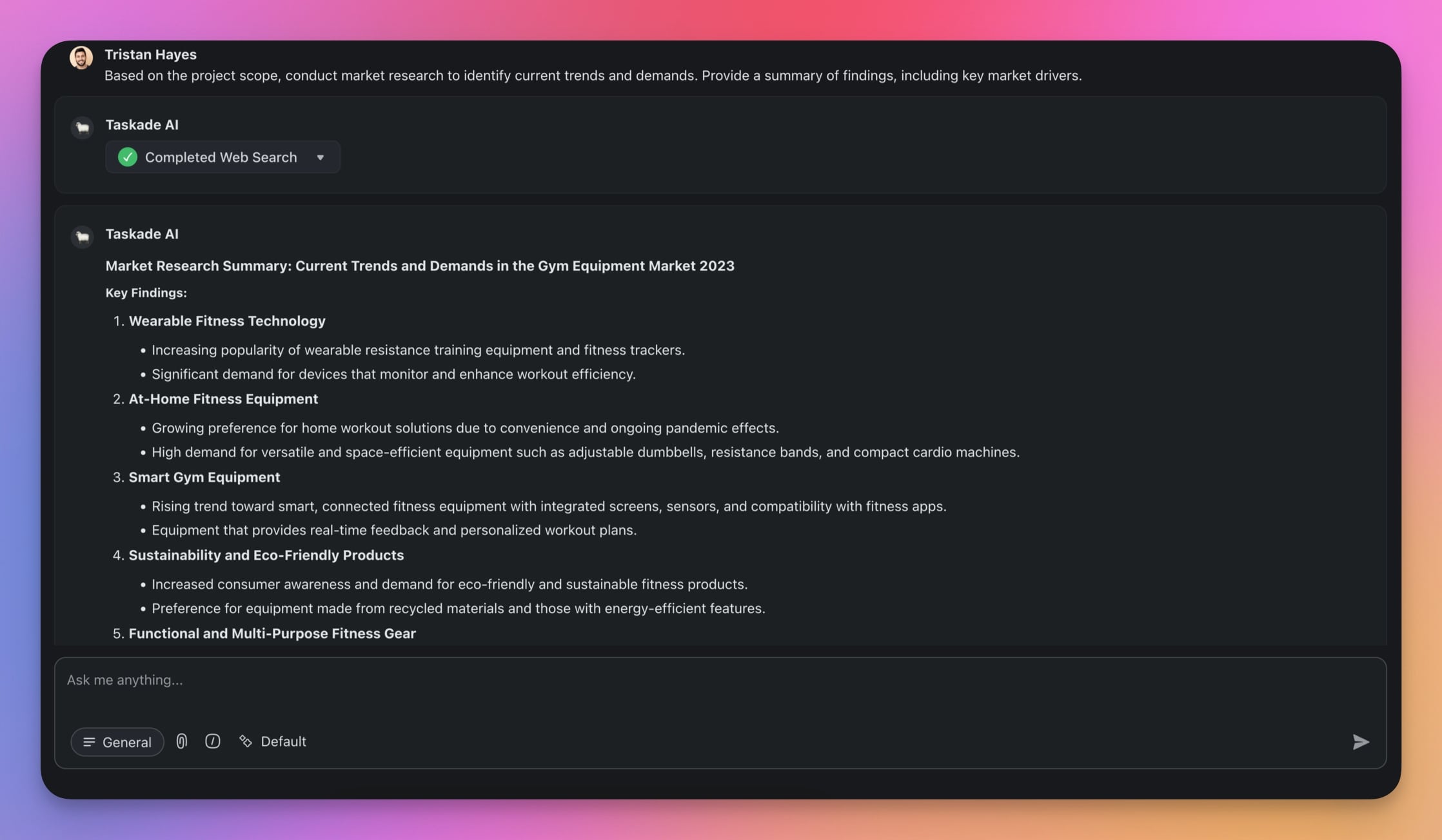Click the Taskade AI avatar on the market research reply
1442x840 pixels.
coord(82,237)
